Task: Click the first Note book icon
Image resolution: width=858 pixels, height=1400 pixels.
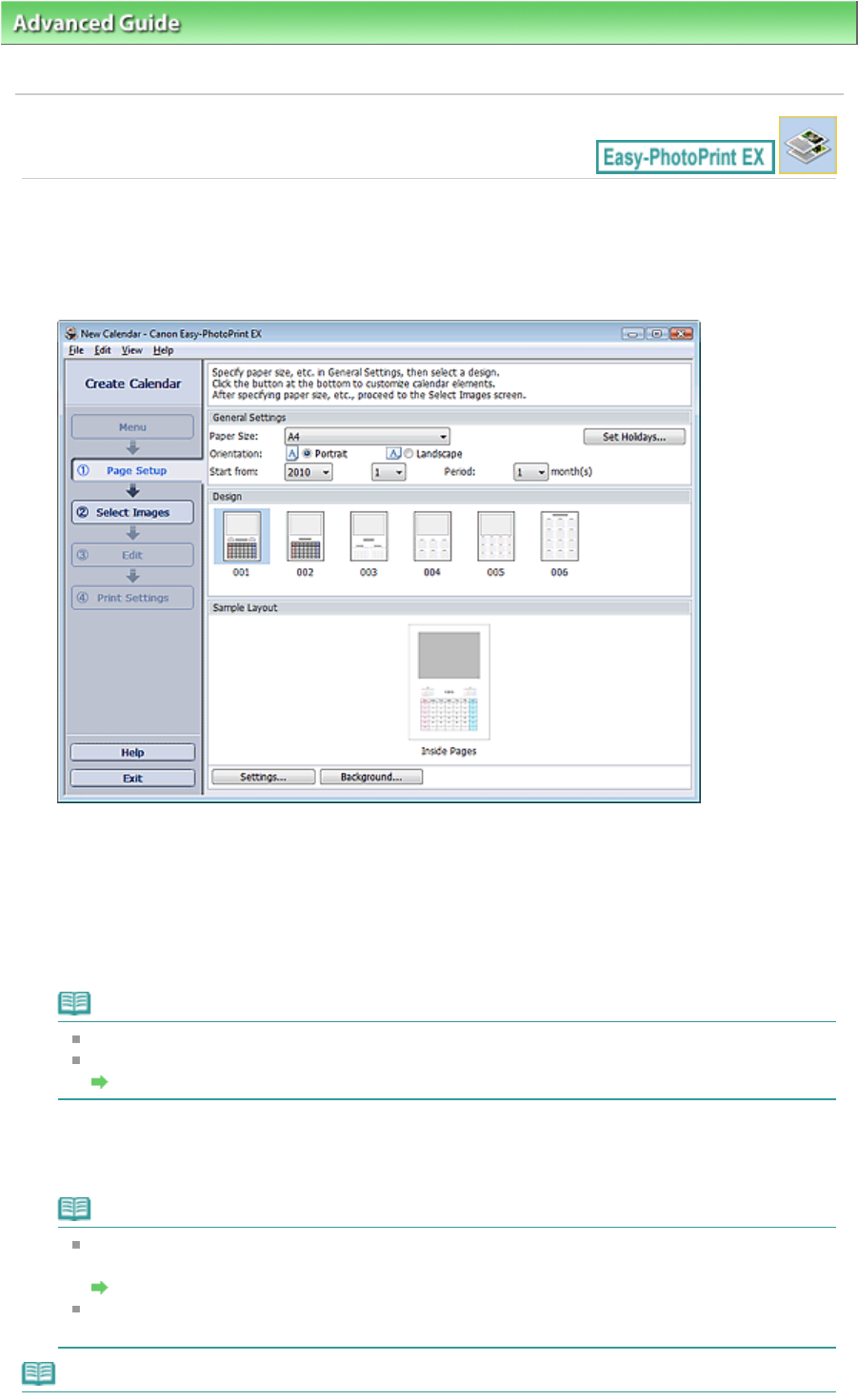Action: (74, 1003)
